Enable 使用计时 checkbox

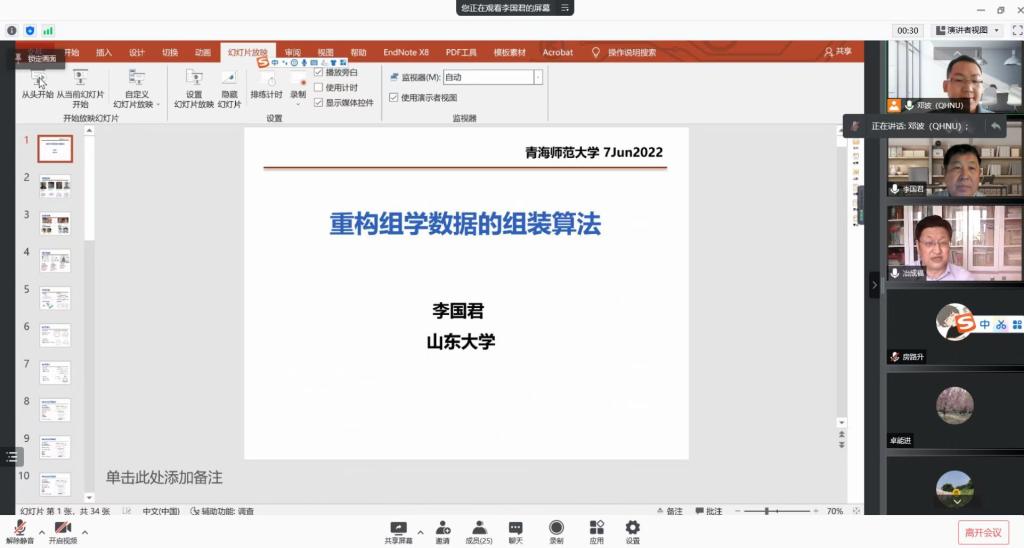319,88
